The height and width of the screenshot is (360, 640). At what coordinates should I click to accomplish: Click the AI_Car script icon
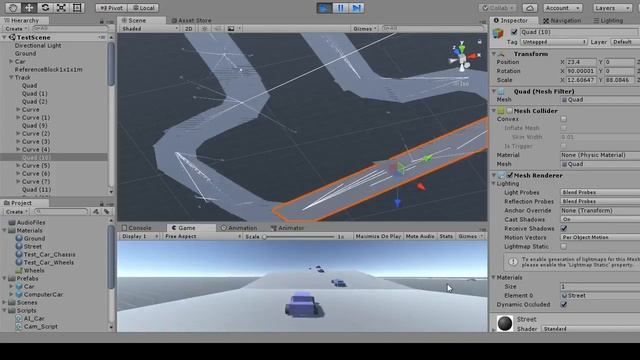click(x=18, y=318)
